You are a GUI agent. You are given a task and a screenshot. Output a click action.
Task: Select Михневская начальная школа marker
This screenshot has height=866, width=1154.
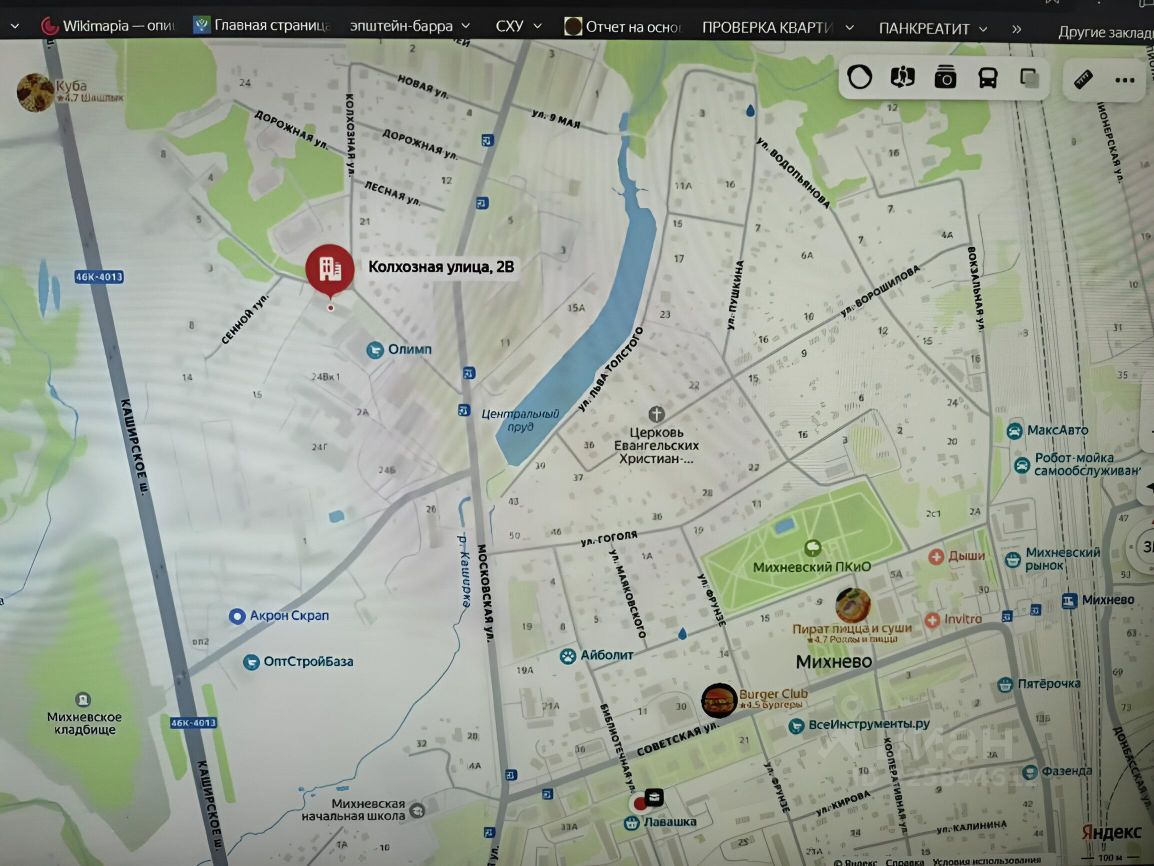click(417, 811)
